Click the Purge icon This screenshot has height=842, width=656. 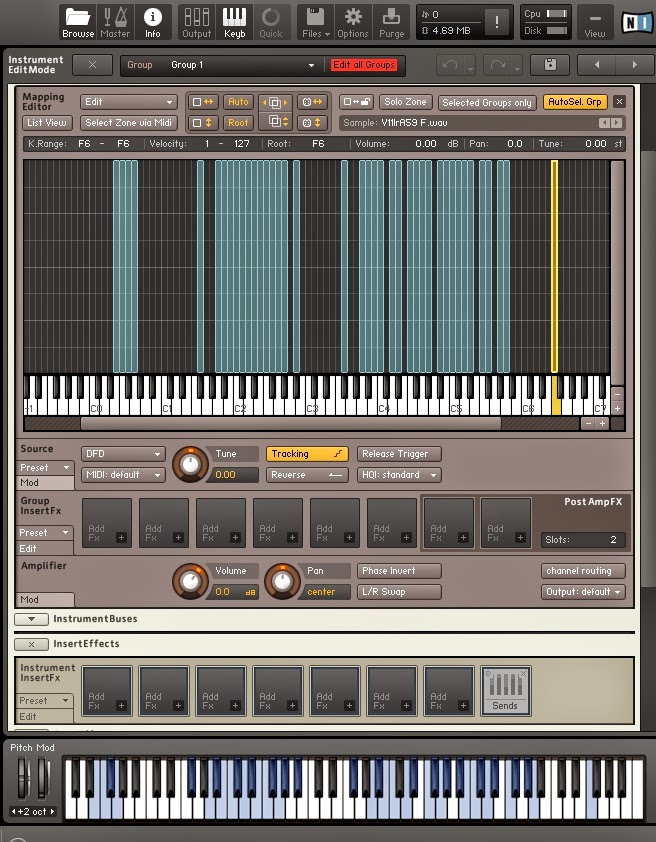pyautogui.click(x=392, y=21)
